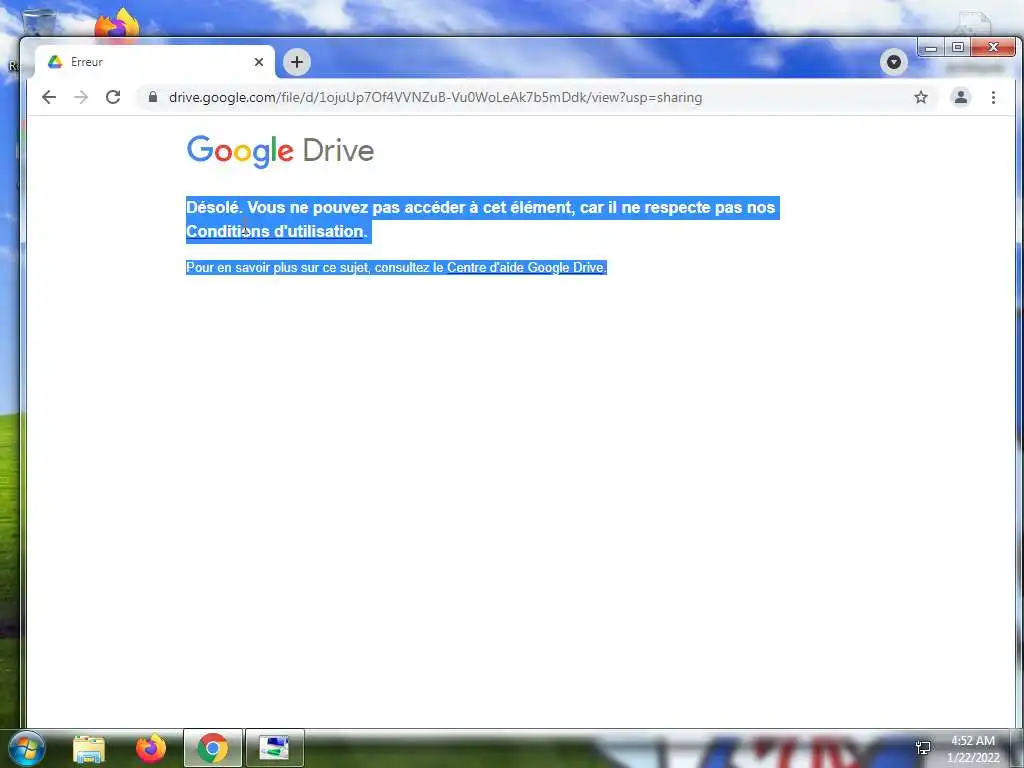The image size is (1024, 768).
Task: Click the heading text starting with Désolé
Action: click(x=481, y=219)
